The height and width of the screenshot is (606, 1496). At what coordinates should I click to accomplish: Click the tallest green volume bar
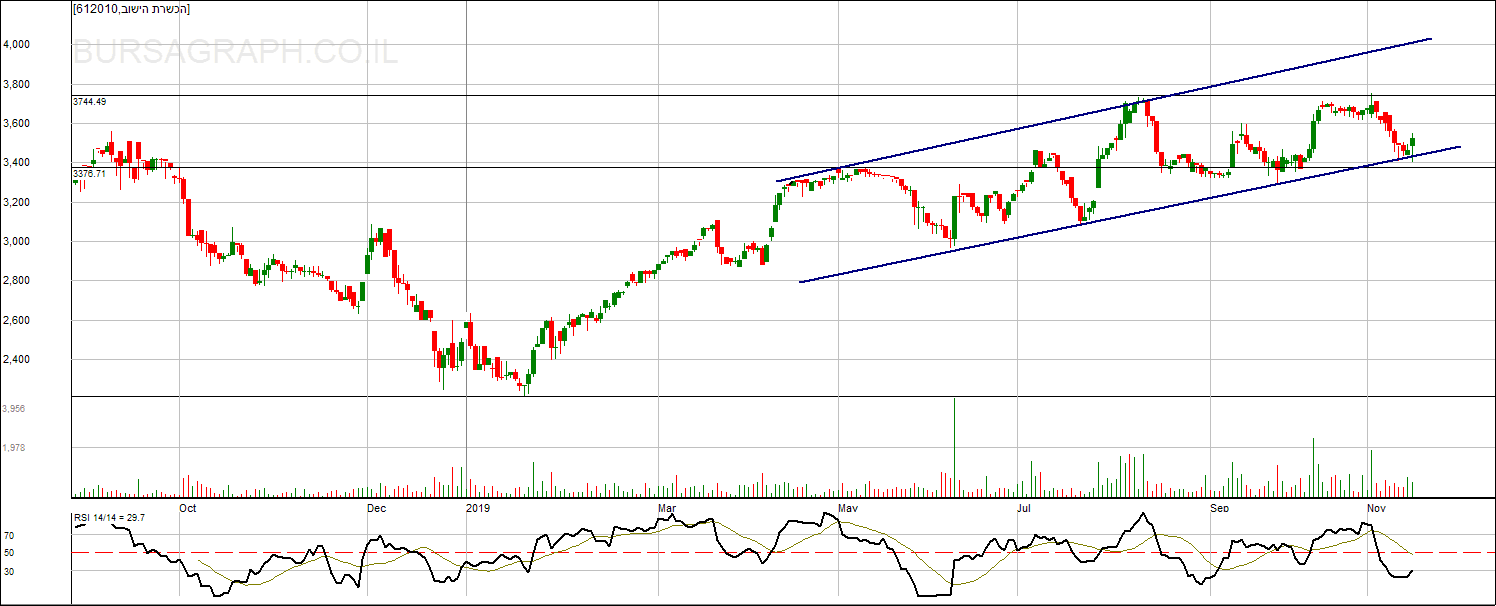tap(954, 447)
